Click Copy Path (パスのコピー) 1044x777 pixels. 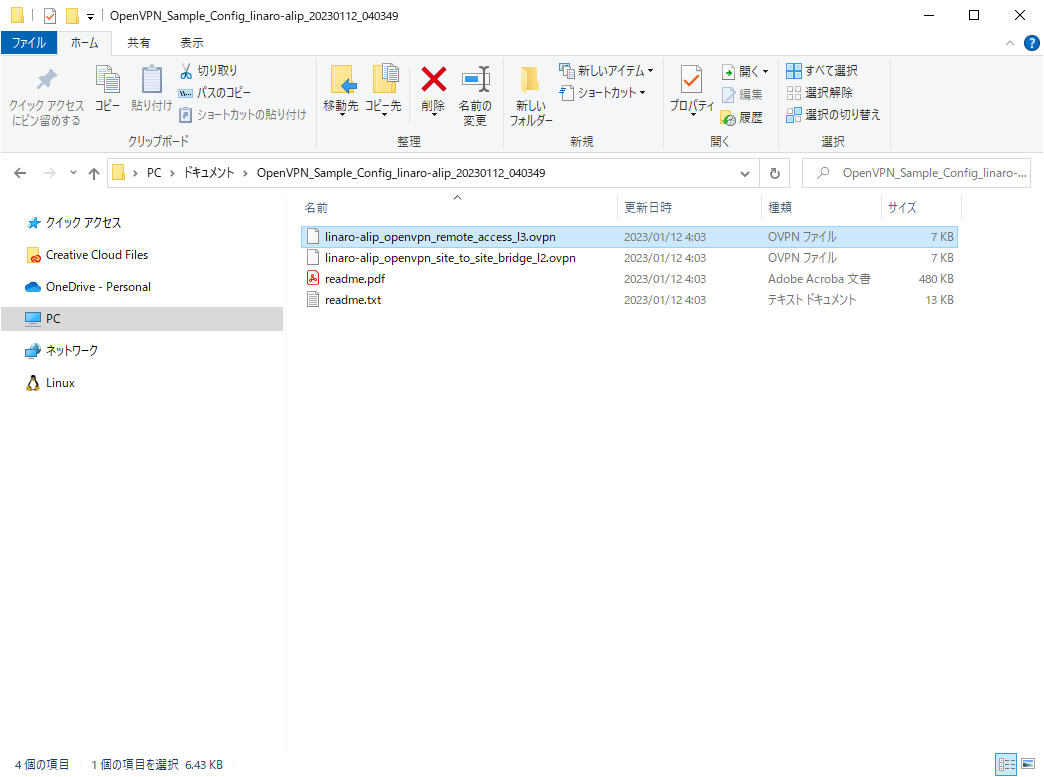214,93
